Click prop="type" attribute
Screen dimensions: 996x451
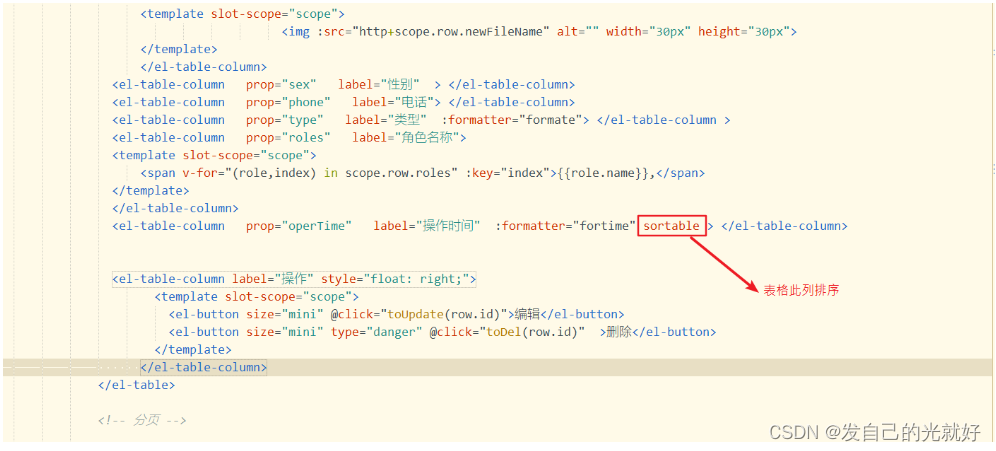[x=285, y=120]
